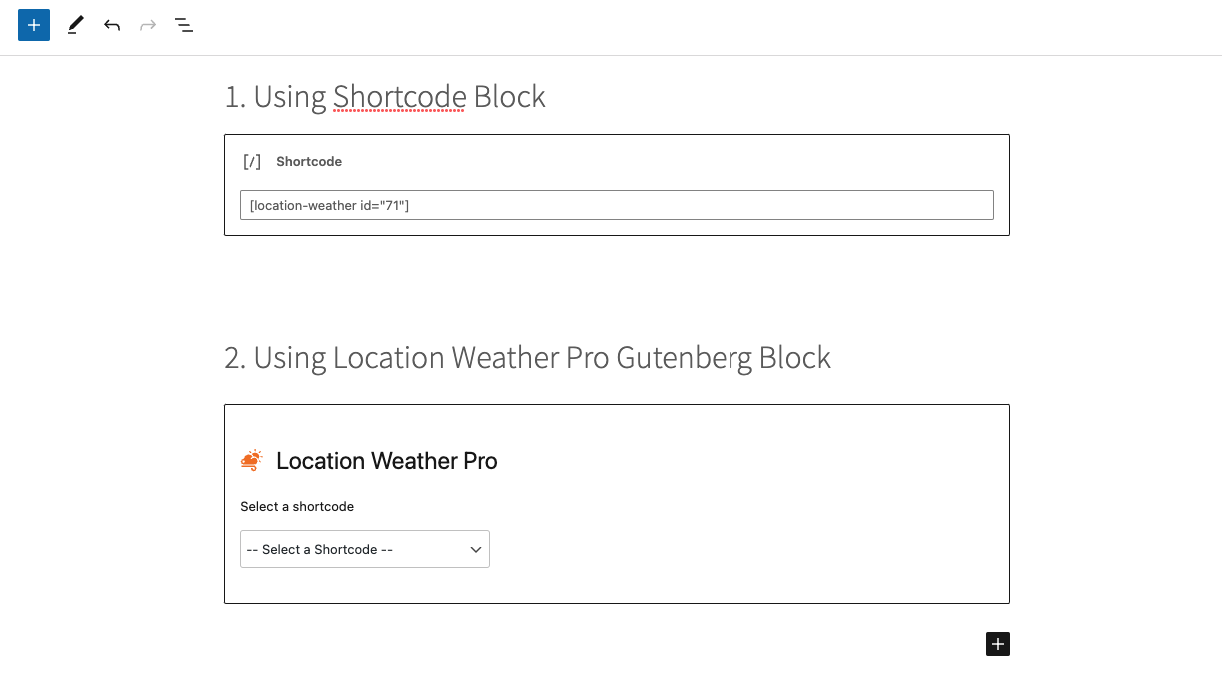The height and width of the screenshot is (694, 1222).
Task: Select the "2. Using Location Weather Pro" heading
Action: coord(527,358)
